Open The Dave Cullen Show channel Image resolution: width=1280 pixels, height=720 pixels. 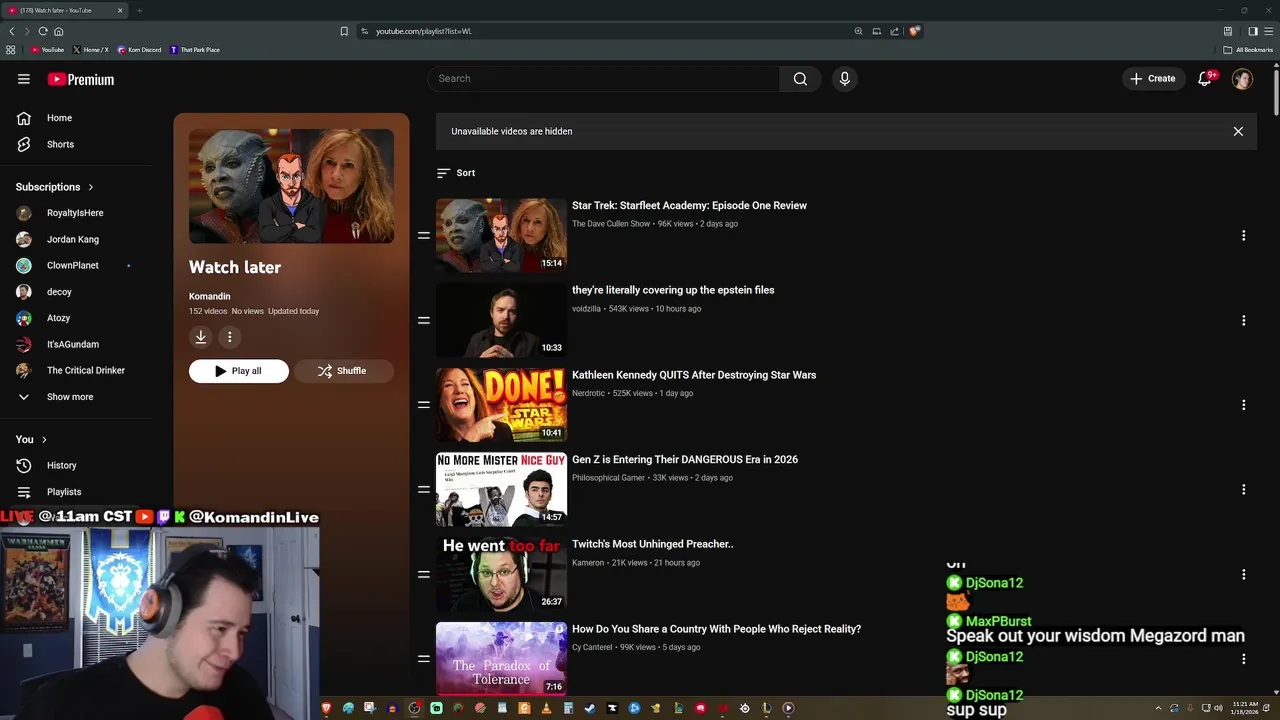(x=611, y=224)
